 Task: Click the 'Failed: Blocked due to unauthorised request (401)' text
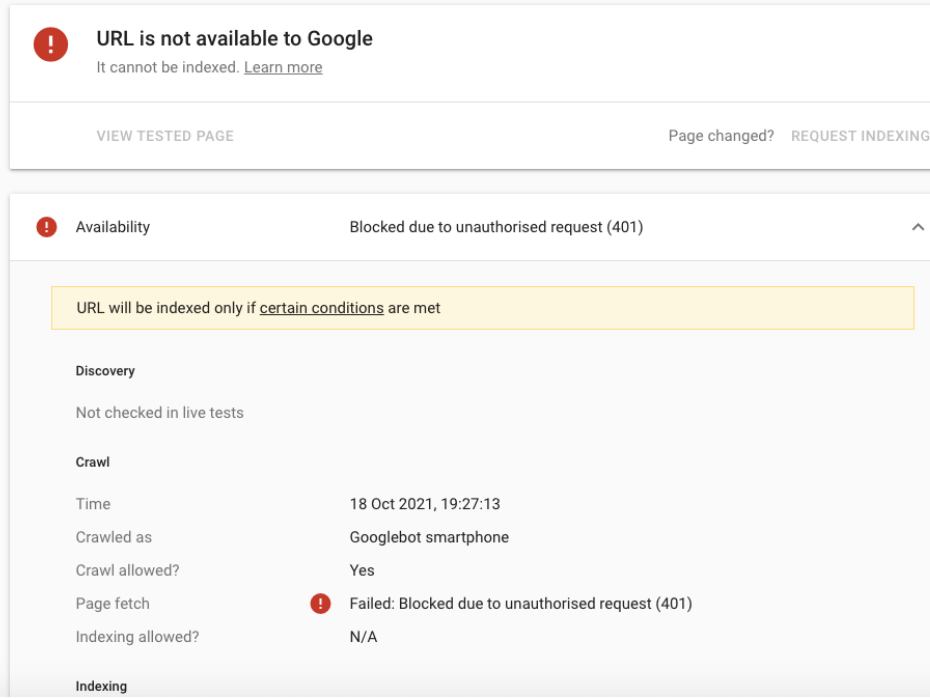(x=521, y=604)
